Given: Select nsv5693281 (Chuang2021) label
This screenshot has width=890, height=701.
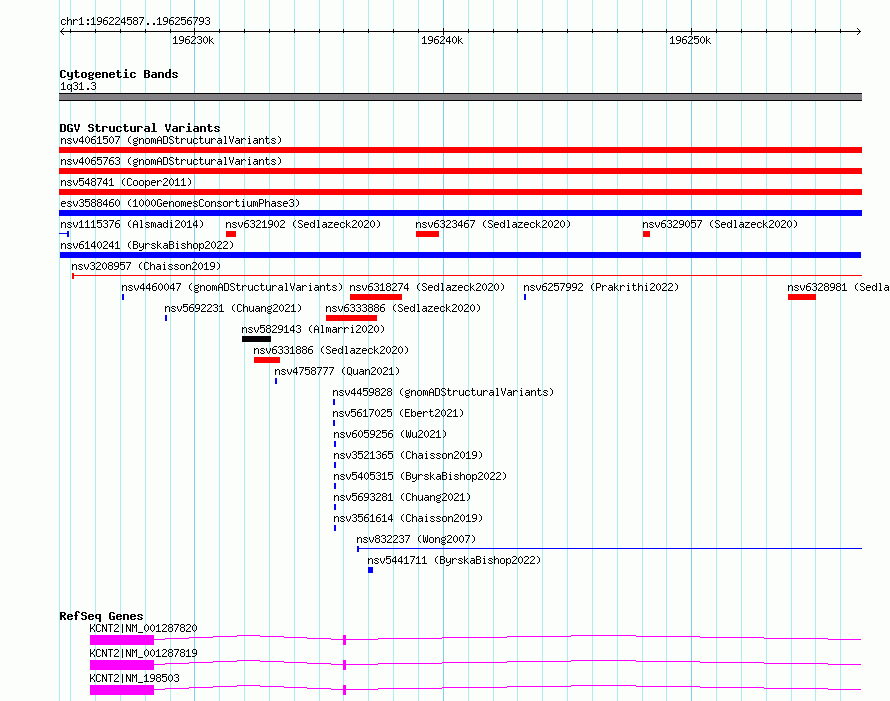Looking at the screenshot, I should pyautogui.click(x=402, y=497).
